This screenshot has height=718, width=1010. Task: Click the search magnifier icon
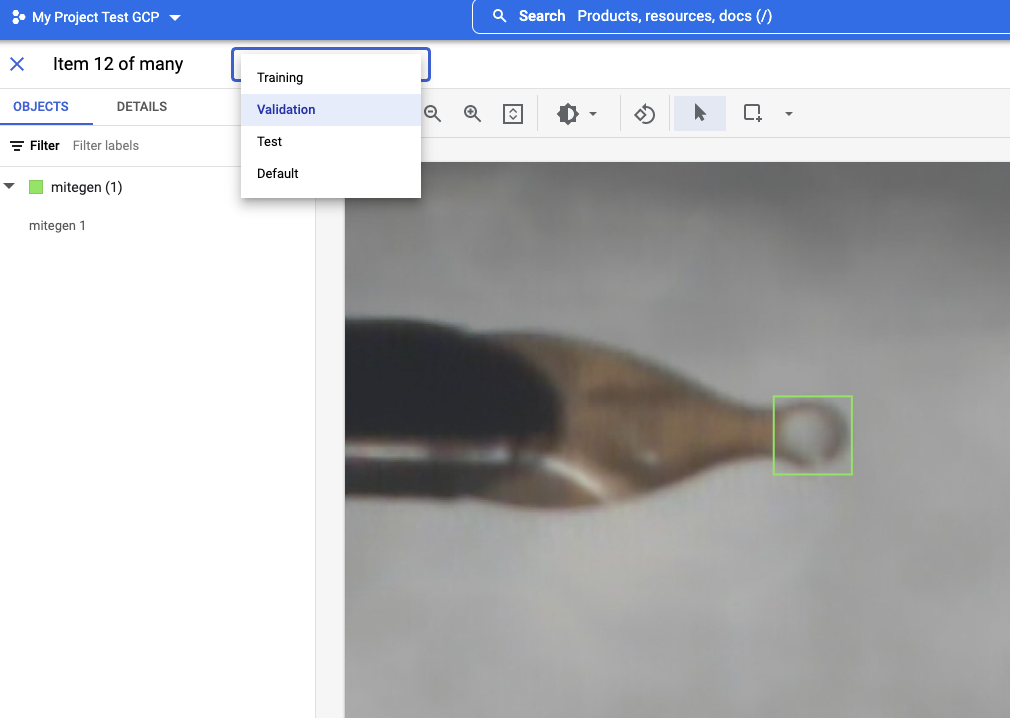pos(499,16)
